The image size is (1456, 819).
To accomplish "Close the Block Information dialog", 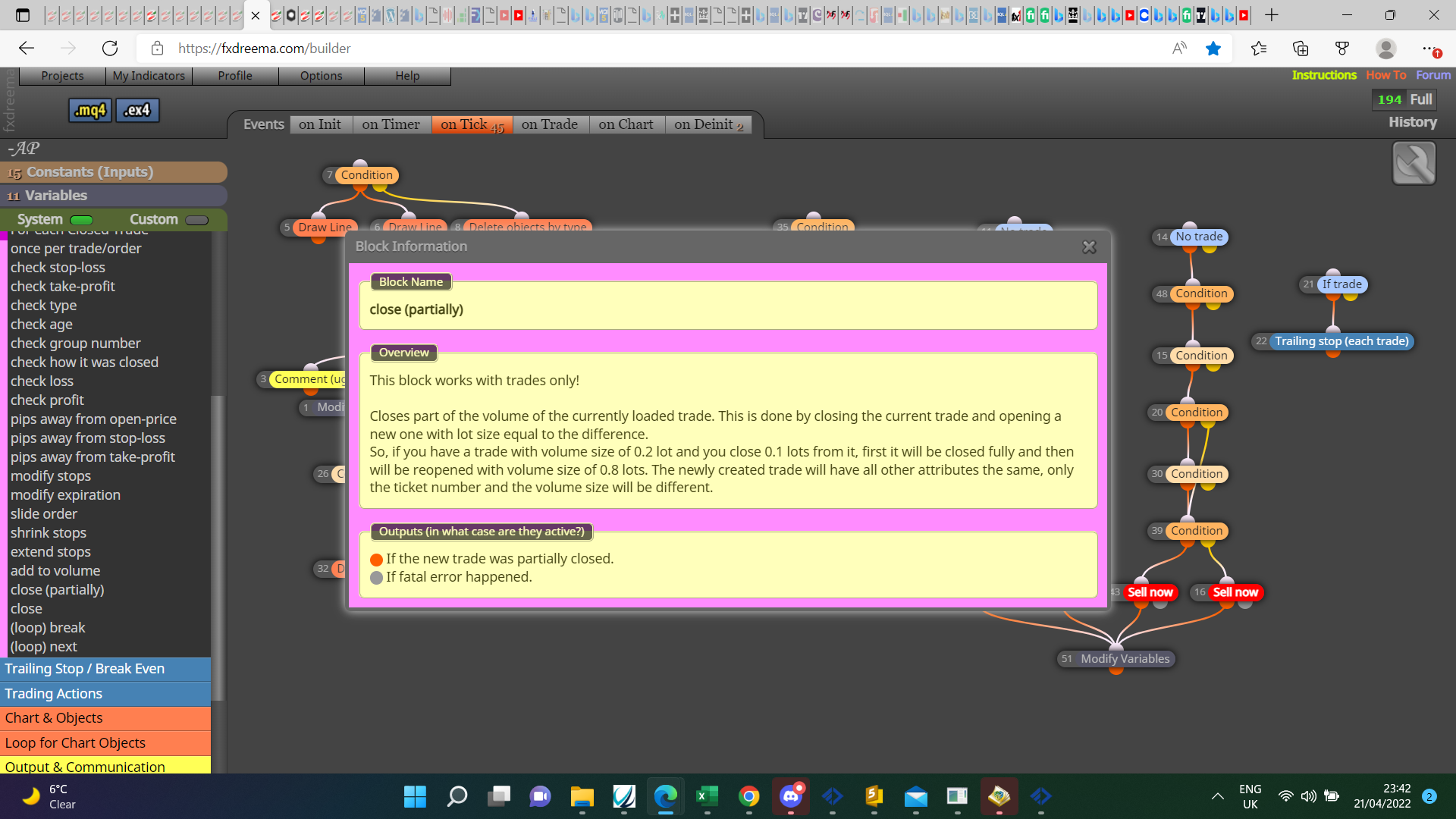I will 1089,247.
